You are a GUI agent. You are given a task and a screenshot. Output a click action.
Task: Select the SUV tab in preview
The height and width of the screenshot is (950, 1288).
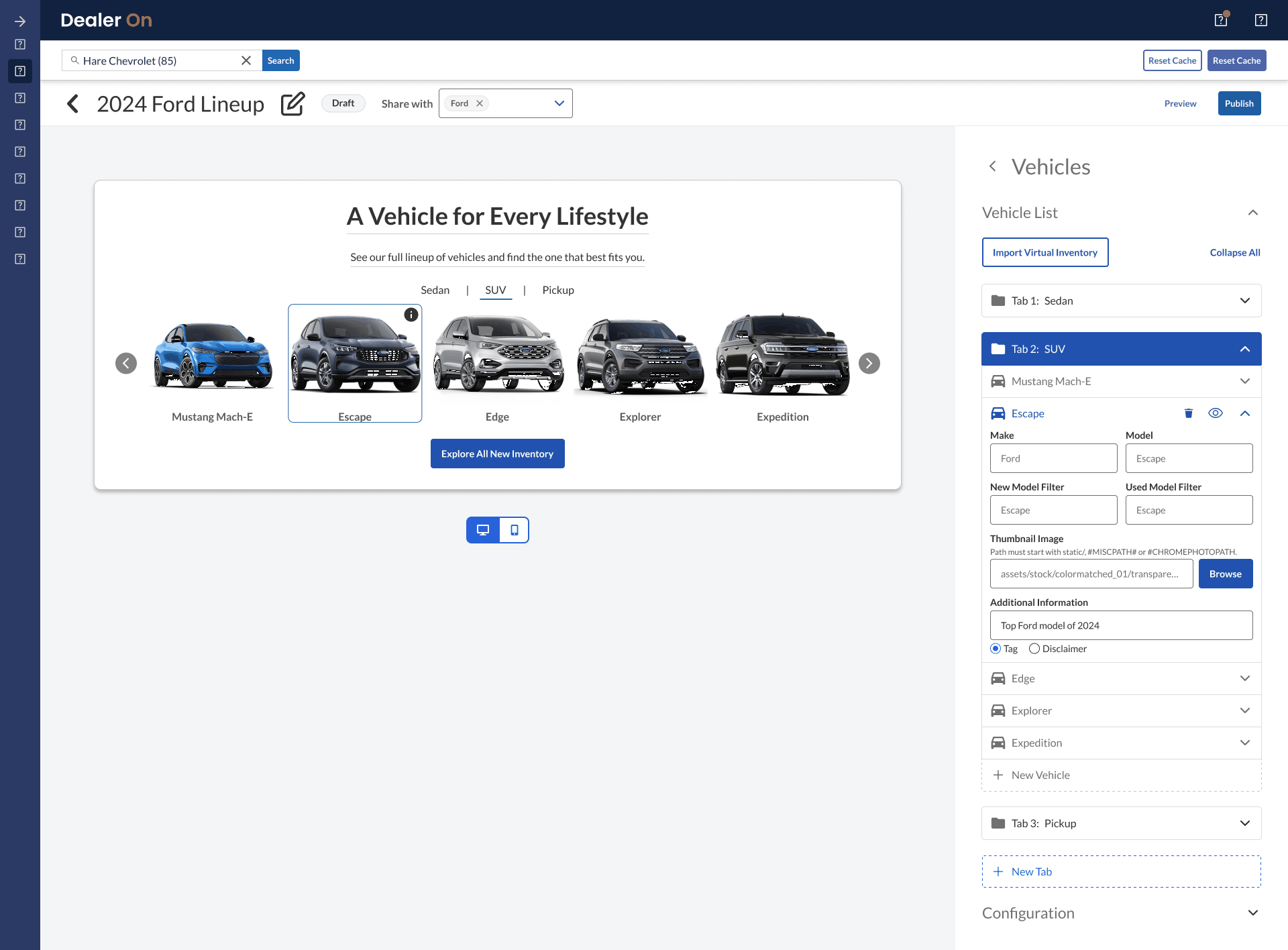496,290
